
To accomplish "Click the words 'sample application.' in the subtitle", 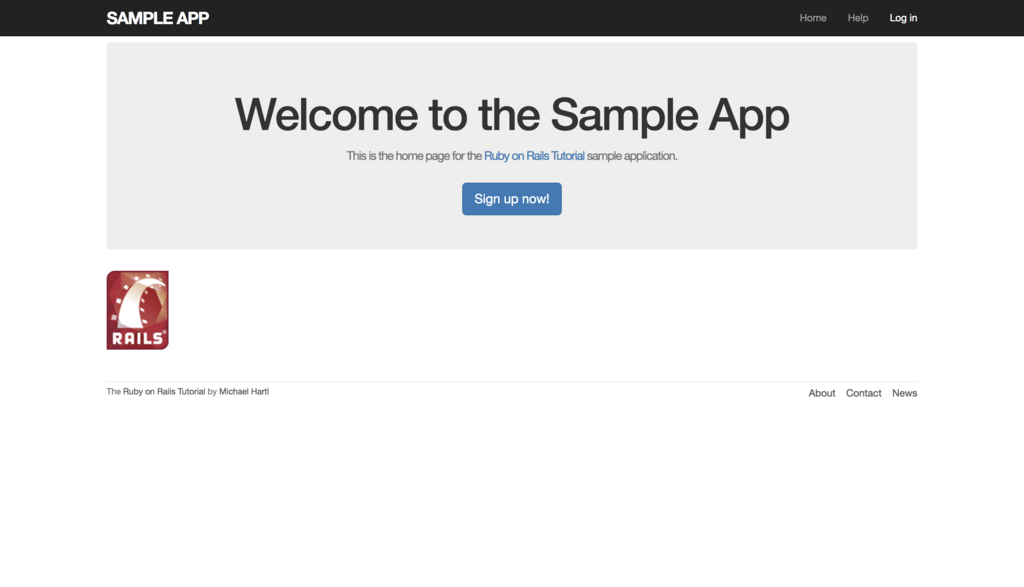I will click(632, 156).
